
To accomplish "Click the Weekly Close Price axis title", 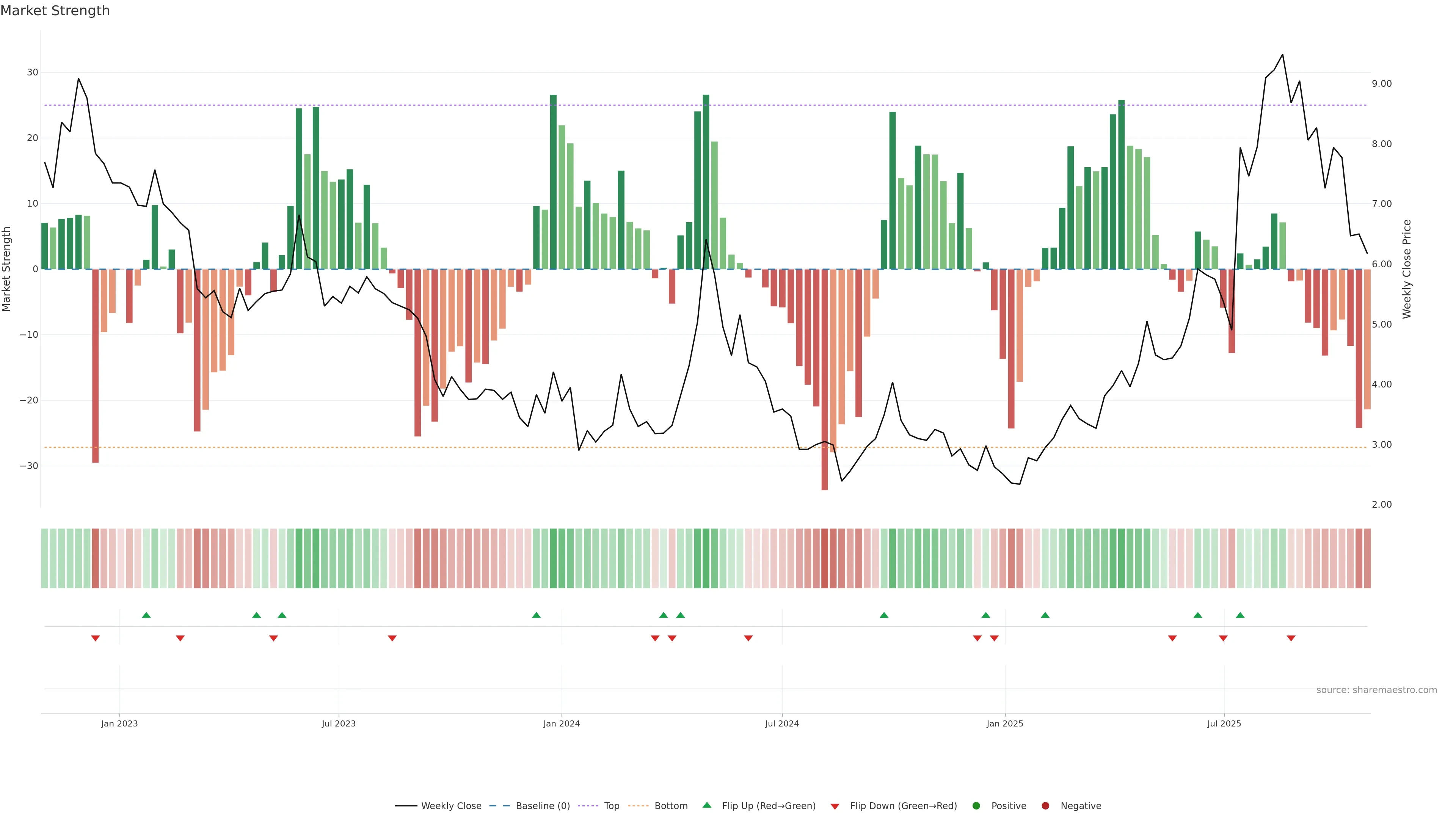I will 1407,269.
